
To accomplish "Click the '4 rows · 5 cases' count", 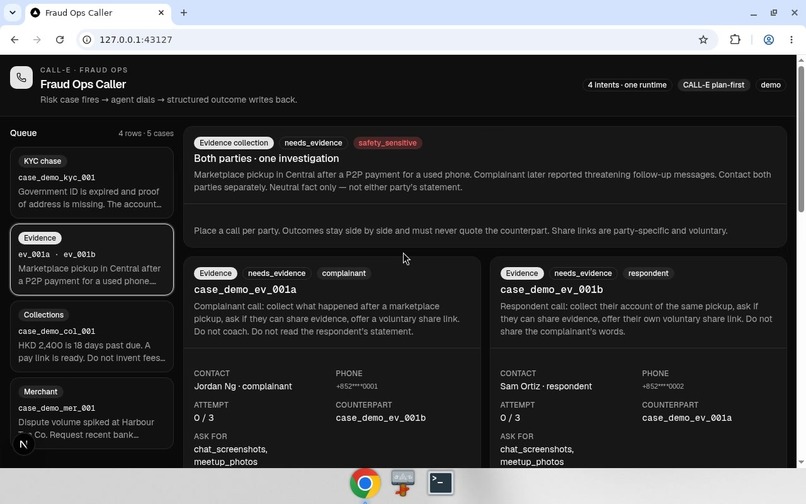I will point(146,133).
